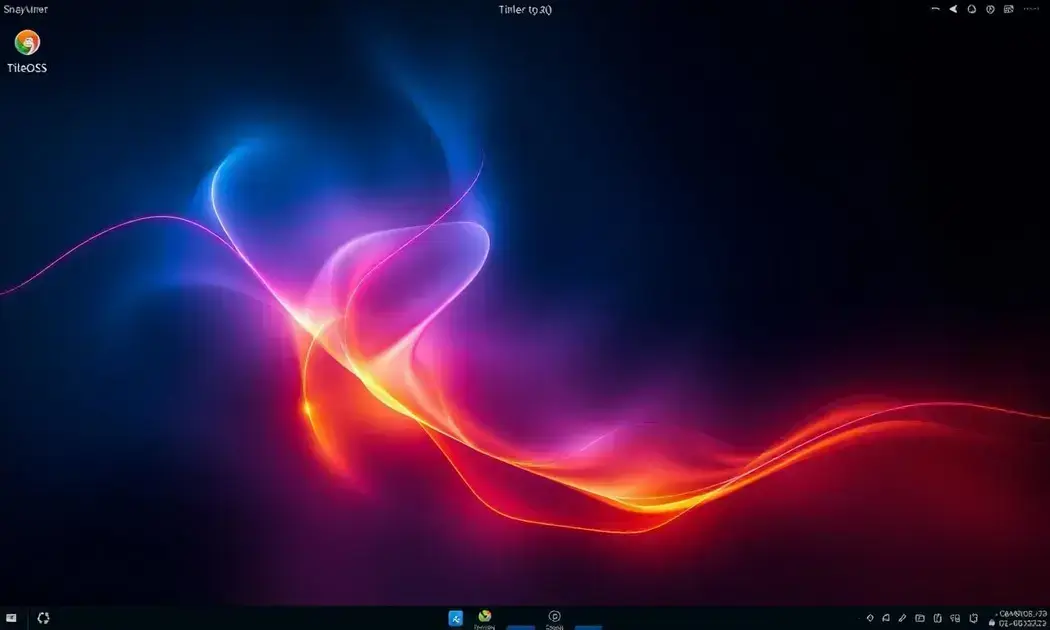This screenshot has width=1050, height=630.
Task: Open the dotted overflow menu at top-right corner
Action: pyautogui.click(x=1031, y=9)
